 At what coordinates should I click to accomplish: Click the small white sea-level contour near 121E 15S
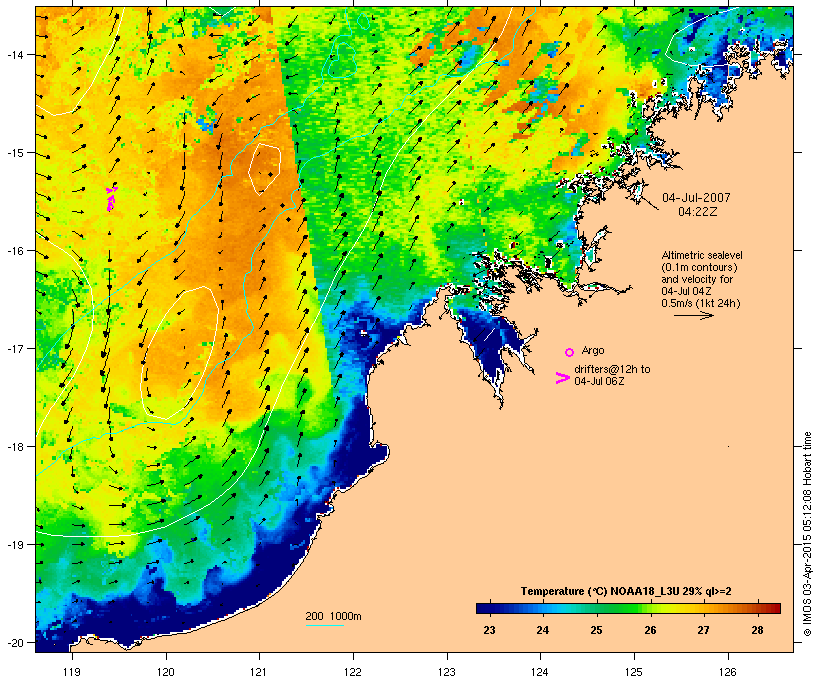pos(265,168)
